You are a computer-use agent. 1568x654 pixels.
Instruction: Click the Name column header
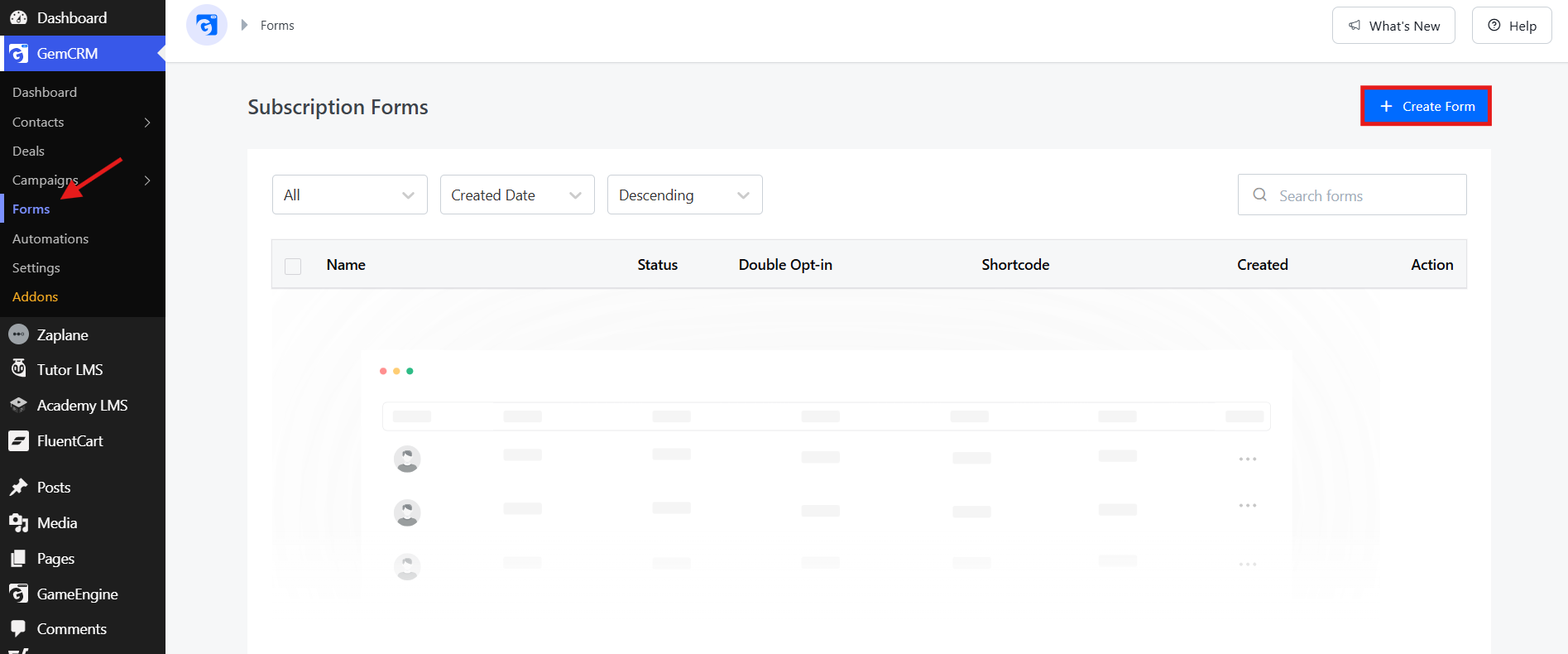pos(346,265)
